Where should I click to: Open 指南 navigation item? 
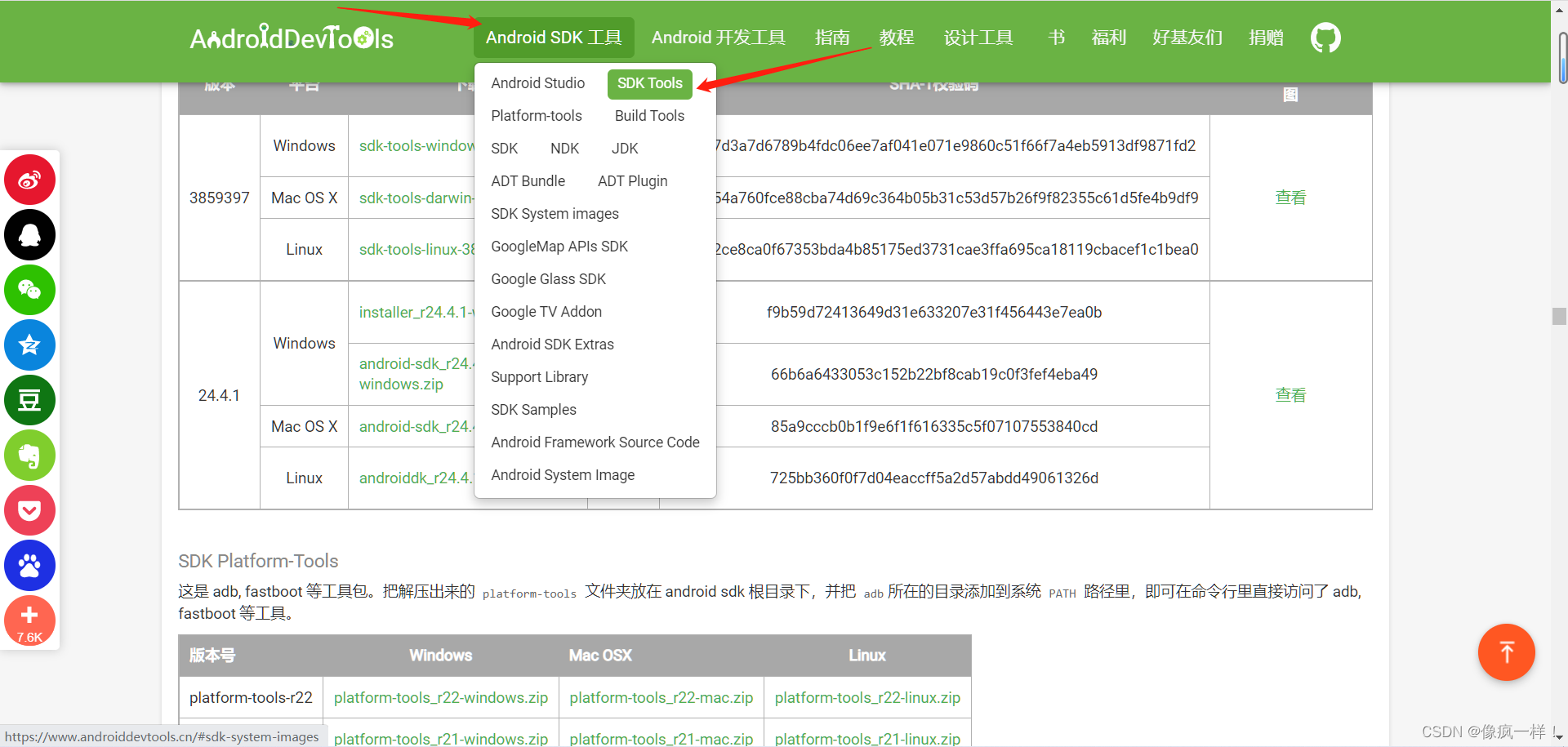[x=832, y=38]
